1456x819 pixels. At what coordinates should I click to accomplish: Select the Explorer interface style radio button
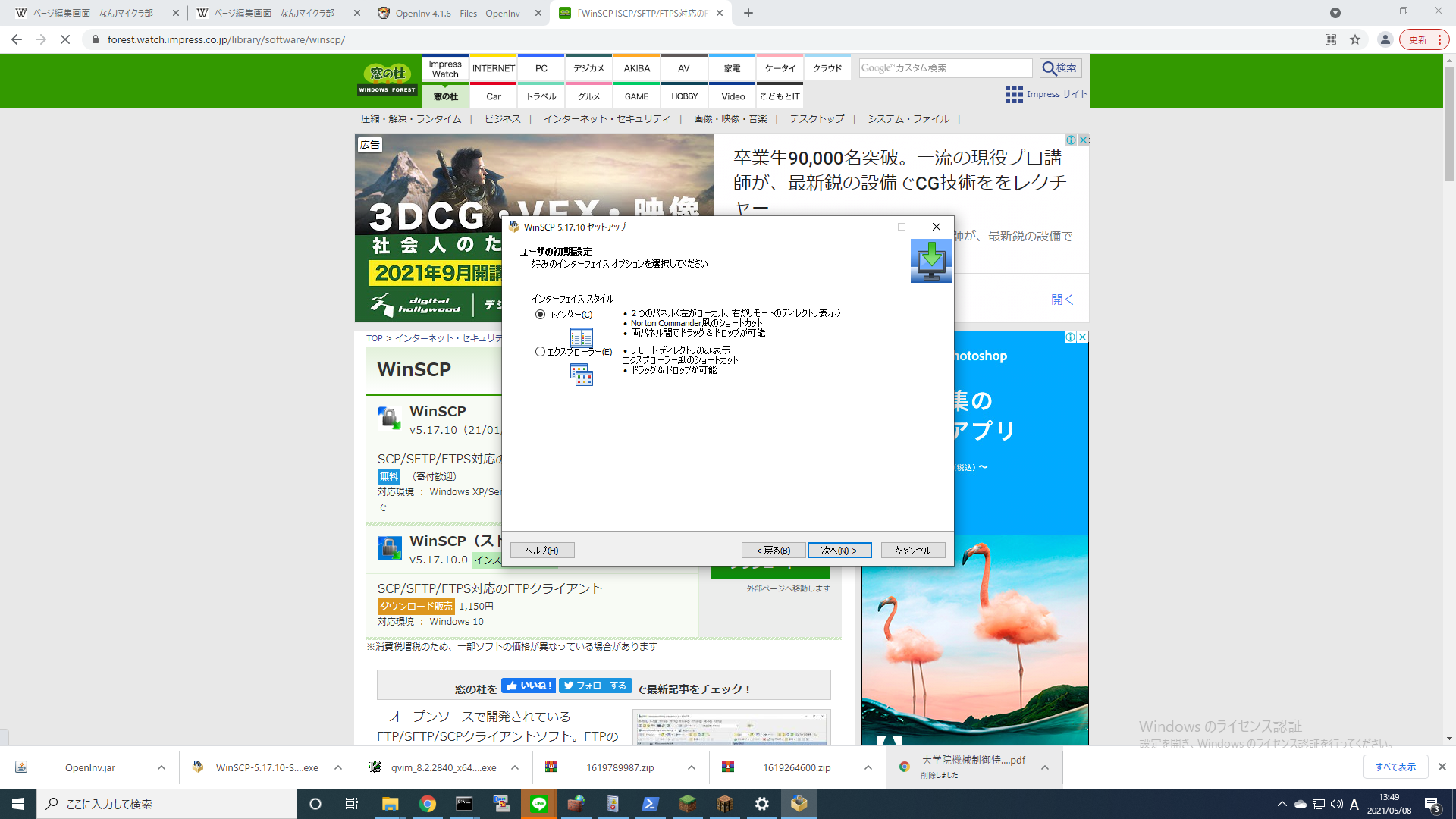tap(540, 352)
